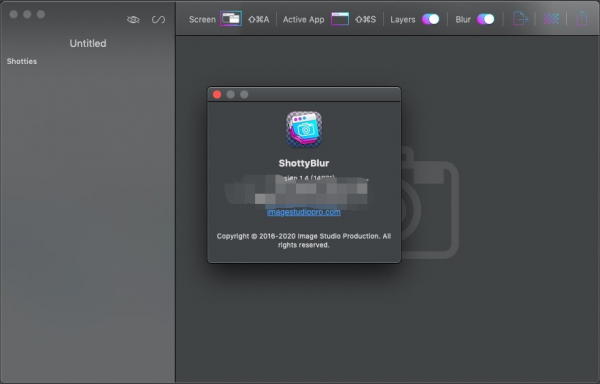Click the checkered pixelate icon in toolbar
The width and height of the screenshot is (600, 384).
pyautogui.click(x=551, y=19)
